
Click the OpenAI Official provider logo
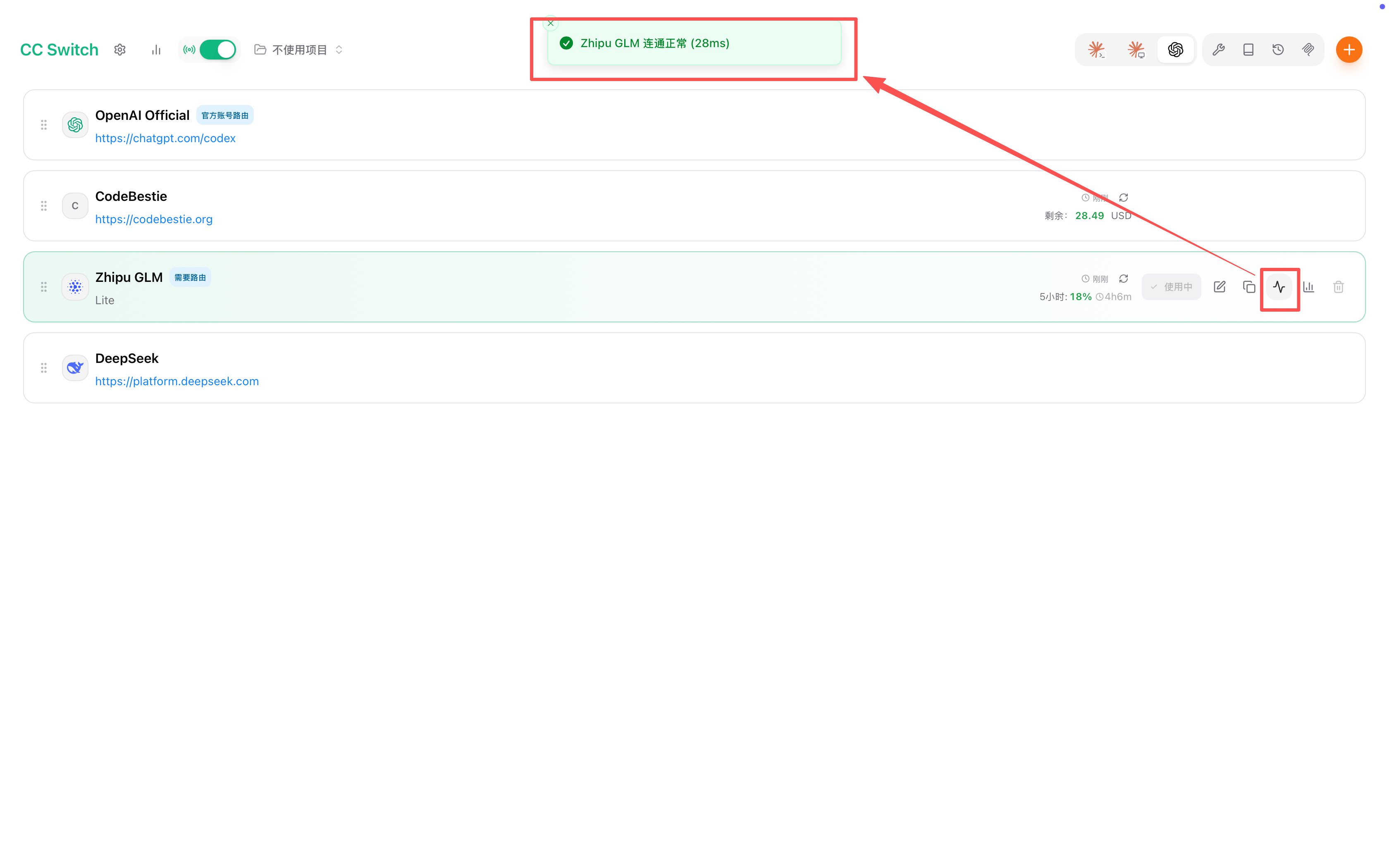75,124
